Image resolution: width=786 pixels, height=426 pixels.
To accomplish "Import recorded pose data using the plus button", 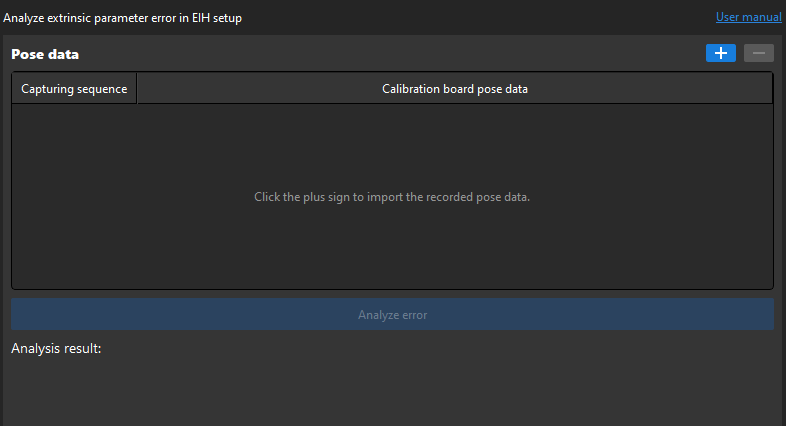I will [720, 54].
